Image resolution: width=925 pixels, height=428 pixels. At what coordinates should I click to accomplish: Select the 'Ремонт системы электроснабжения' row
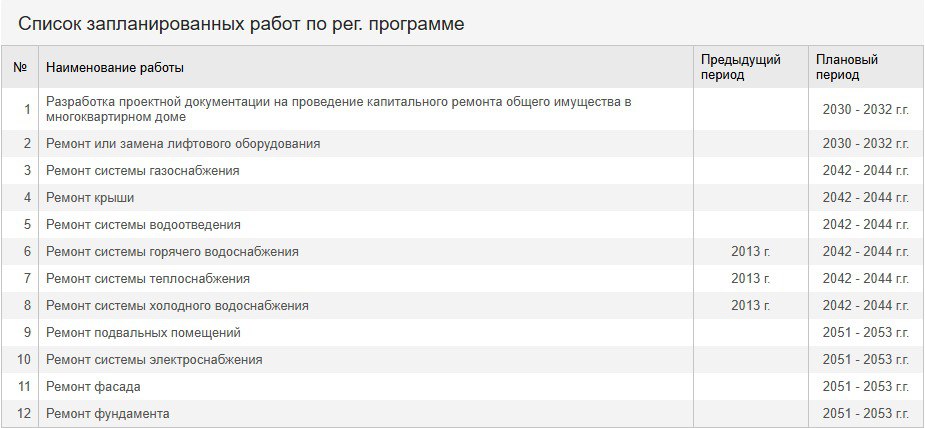tap(154, 360)
